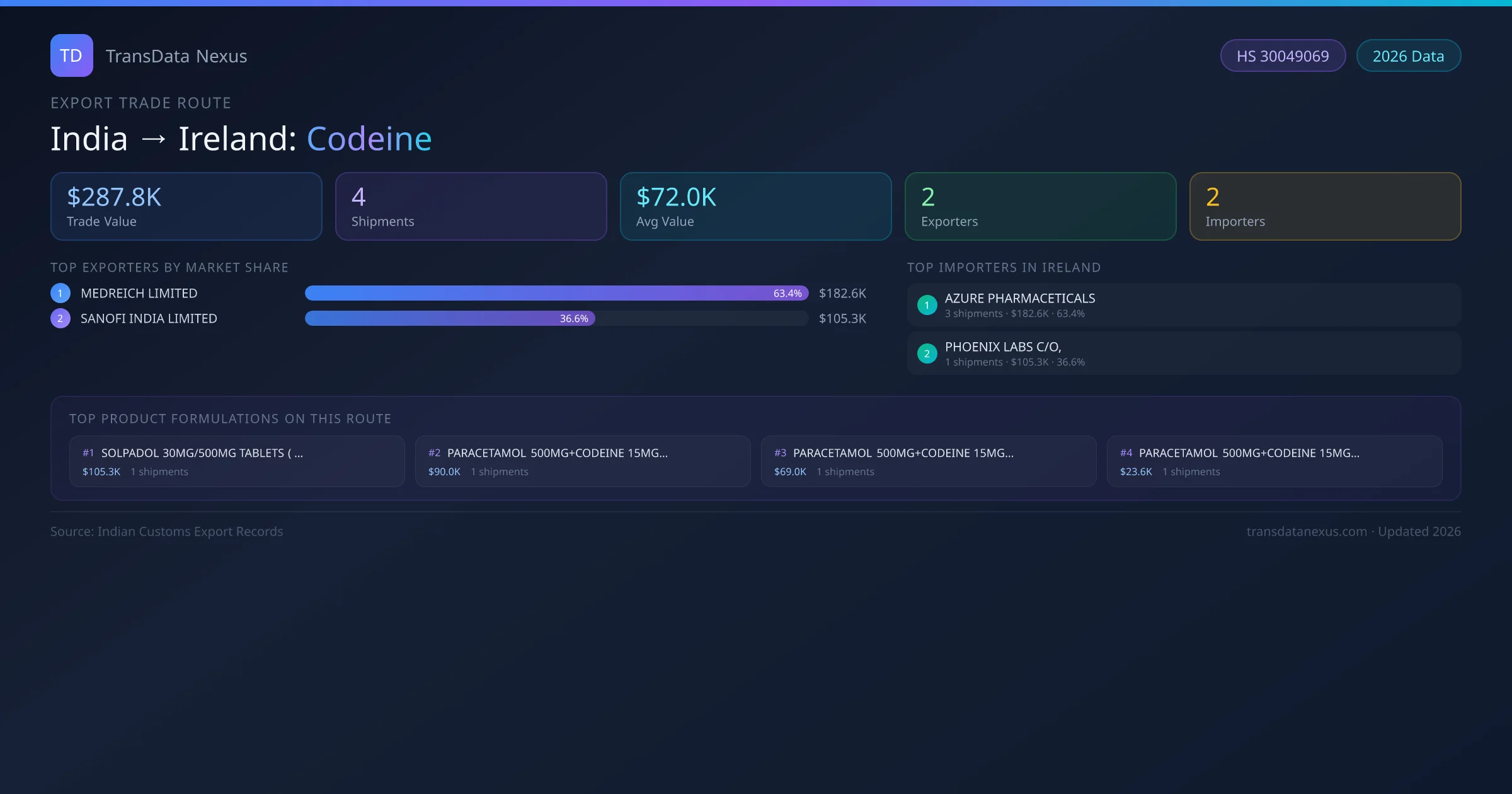This screenshot has height=794, width=1512.
Task: Open the $72.0K Avg Value card
Action: pos(755,206)
